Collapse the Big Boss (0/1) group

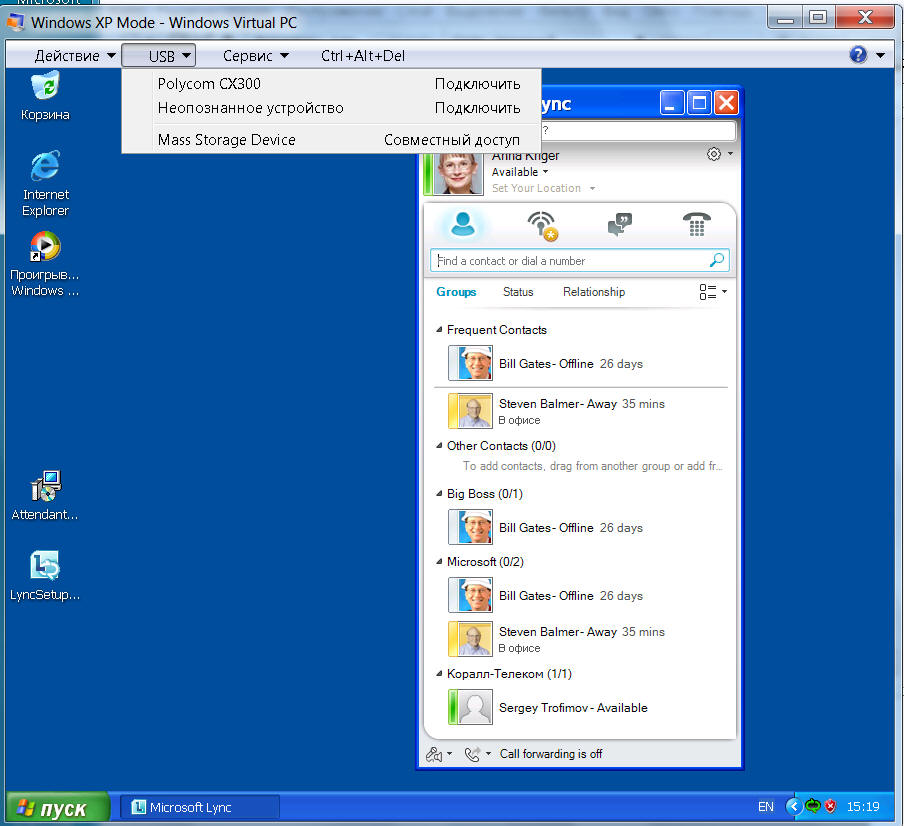pos(439,493)
